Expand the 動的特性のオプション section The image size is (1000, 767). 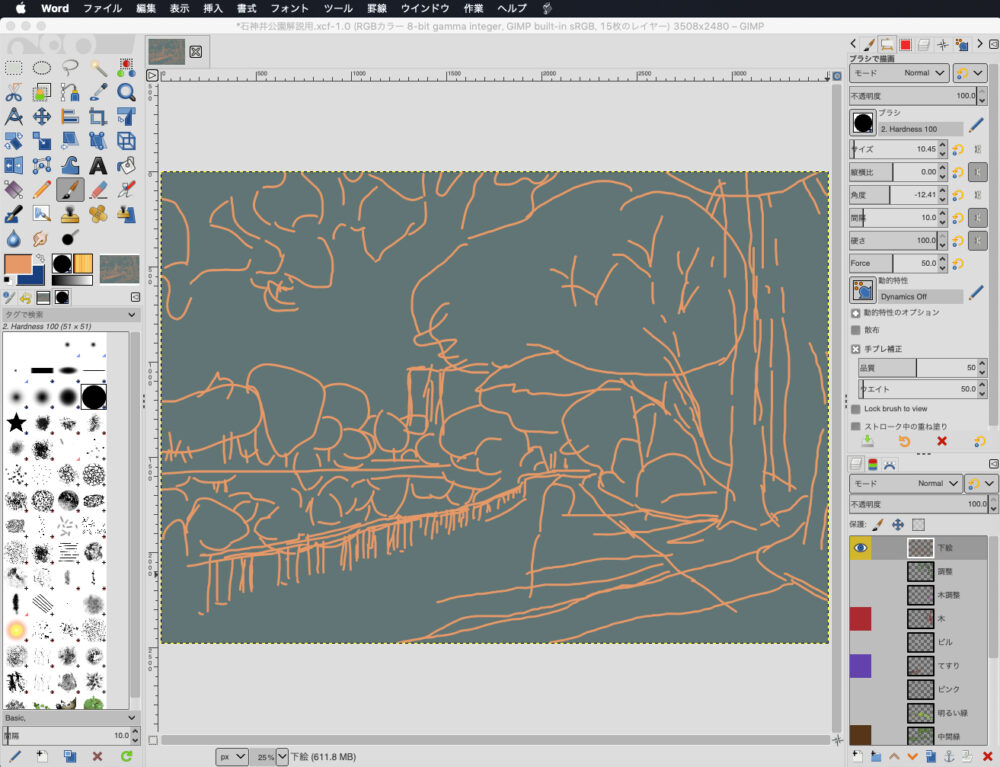pyautogui.click(x=856, y=313)
